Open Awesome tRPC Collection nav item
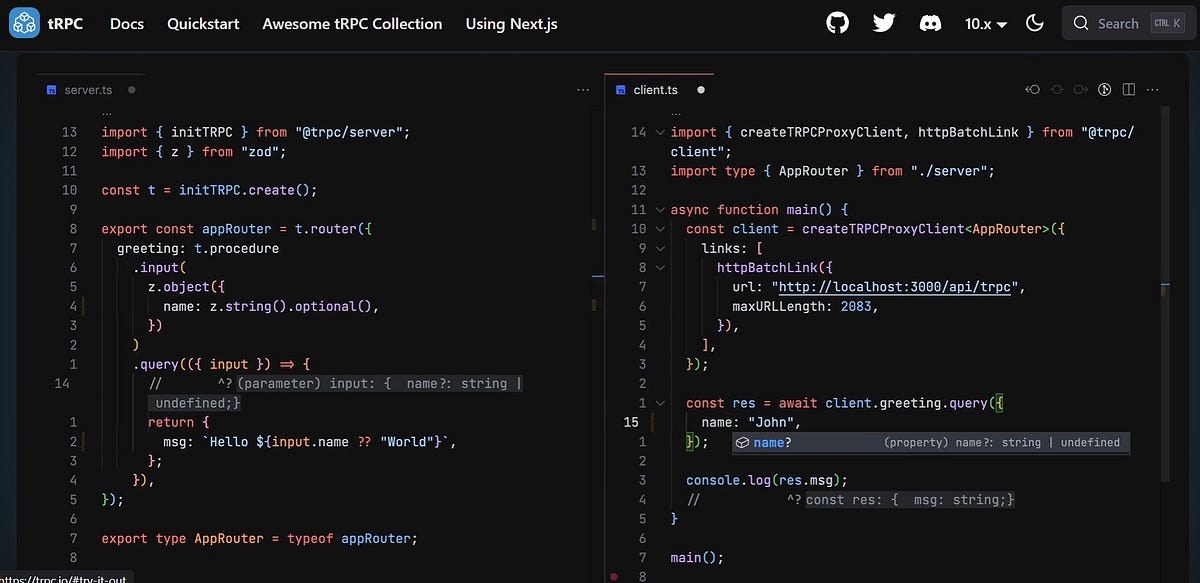This screenshot has width=1200, height=583. [x=352, y=23]
